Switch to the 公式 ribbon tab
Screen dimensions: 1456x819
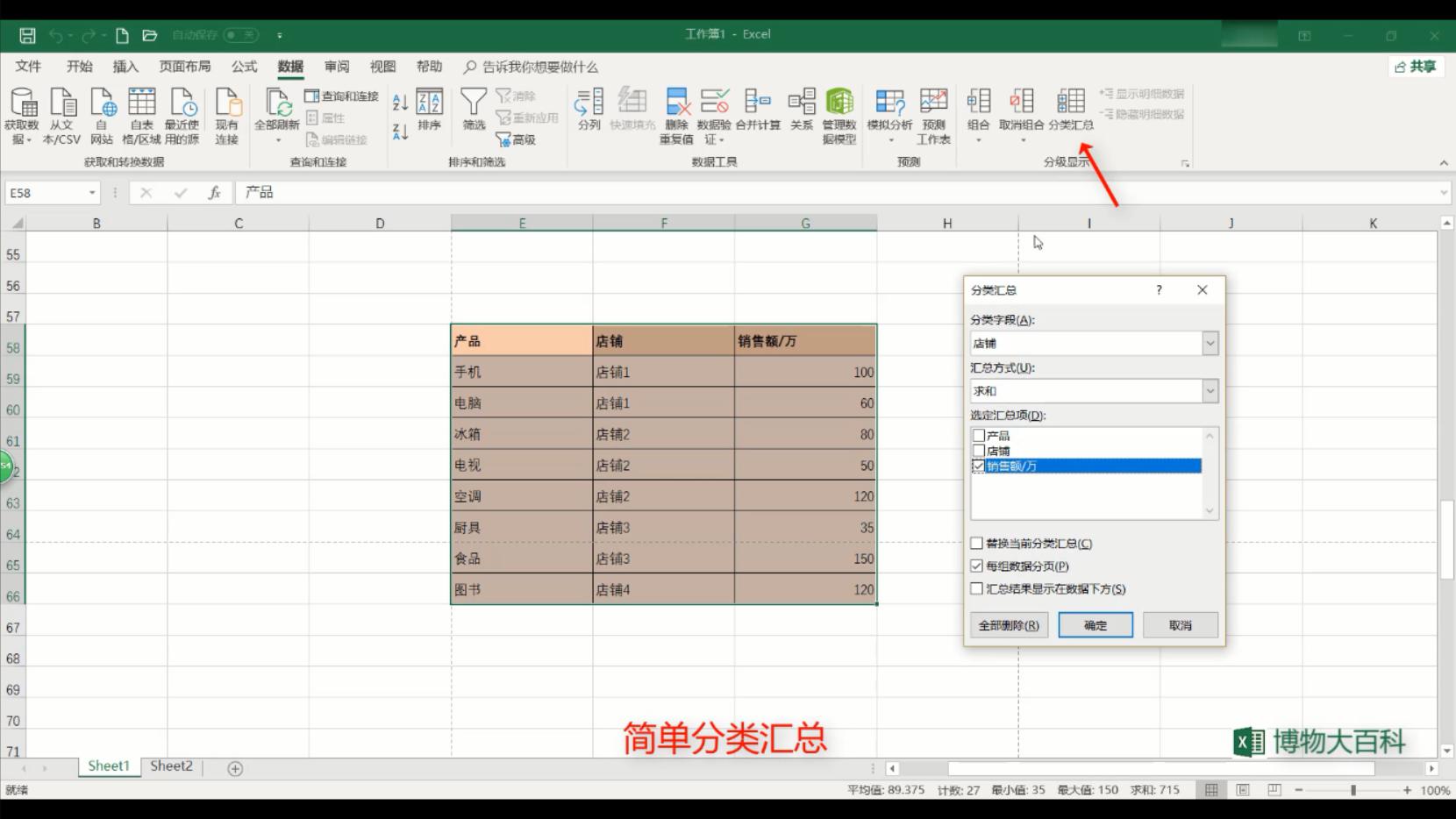click(243, 66)
